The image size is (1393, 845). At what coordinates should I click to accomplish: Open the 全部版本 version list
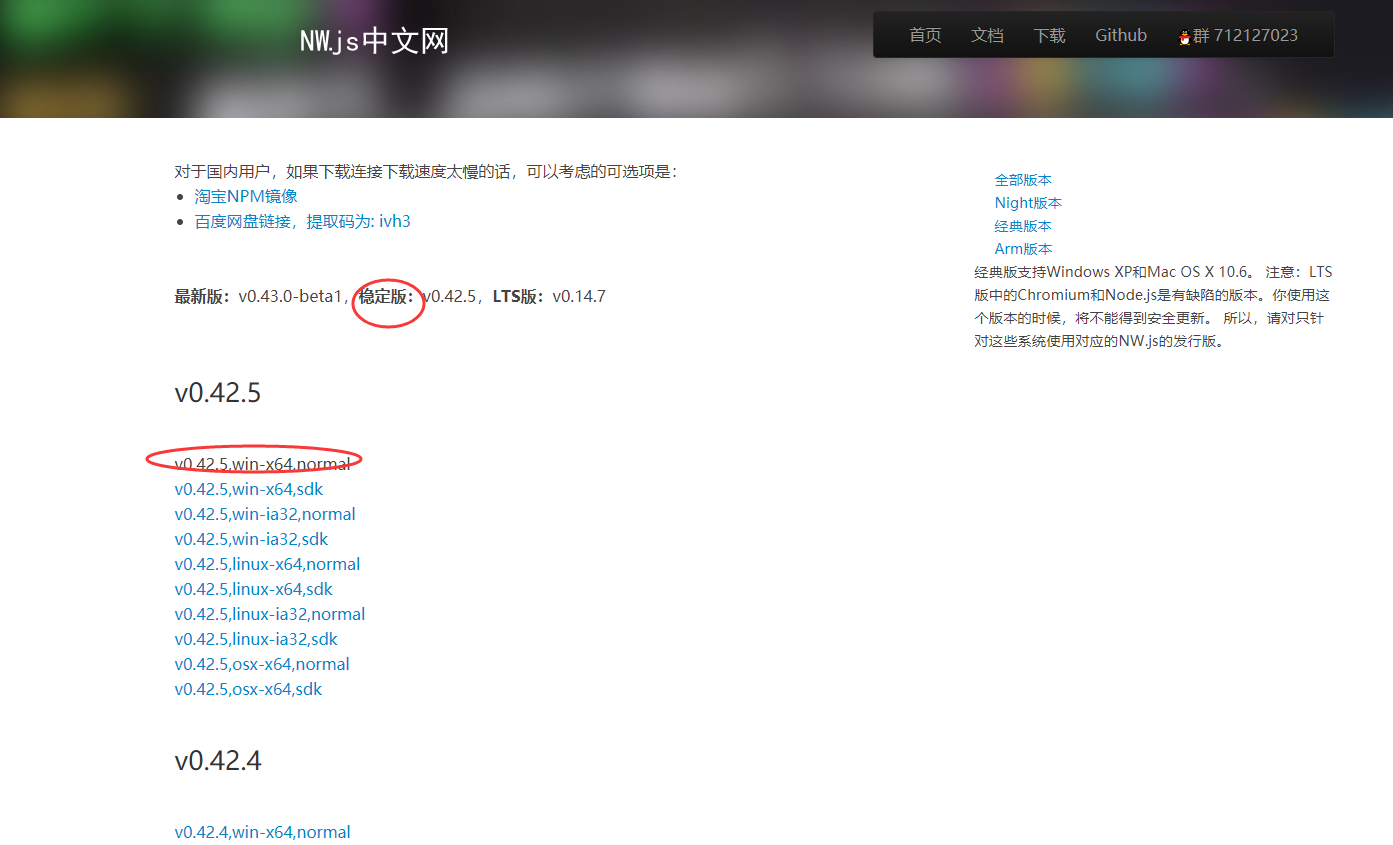tap(1023, 179)
